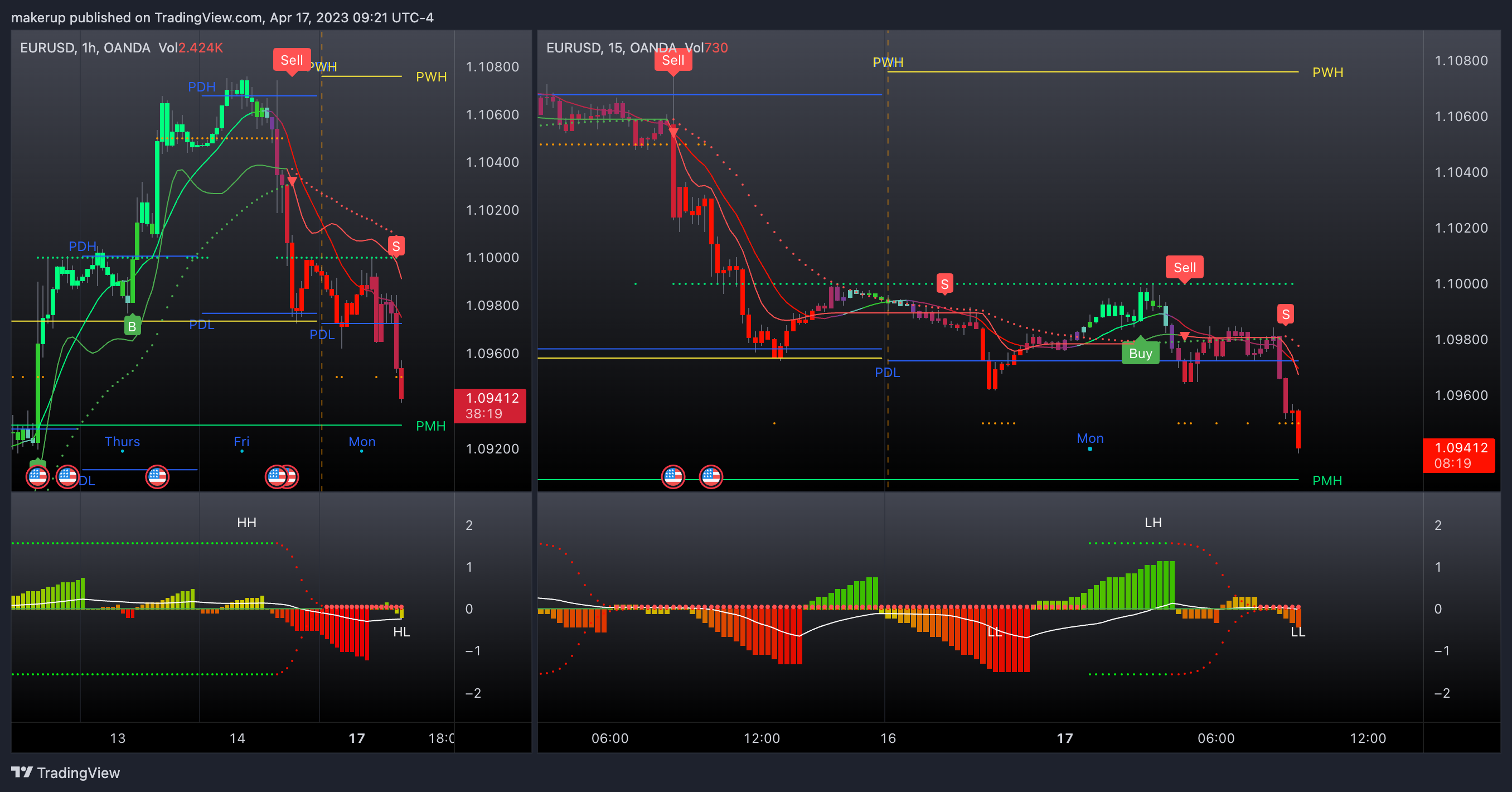
Task: Click the current price tag 1.09412 38:19
Action: point(490,405)
